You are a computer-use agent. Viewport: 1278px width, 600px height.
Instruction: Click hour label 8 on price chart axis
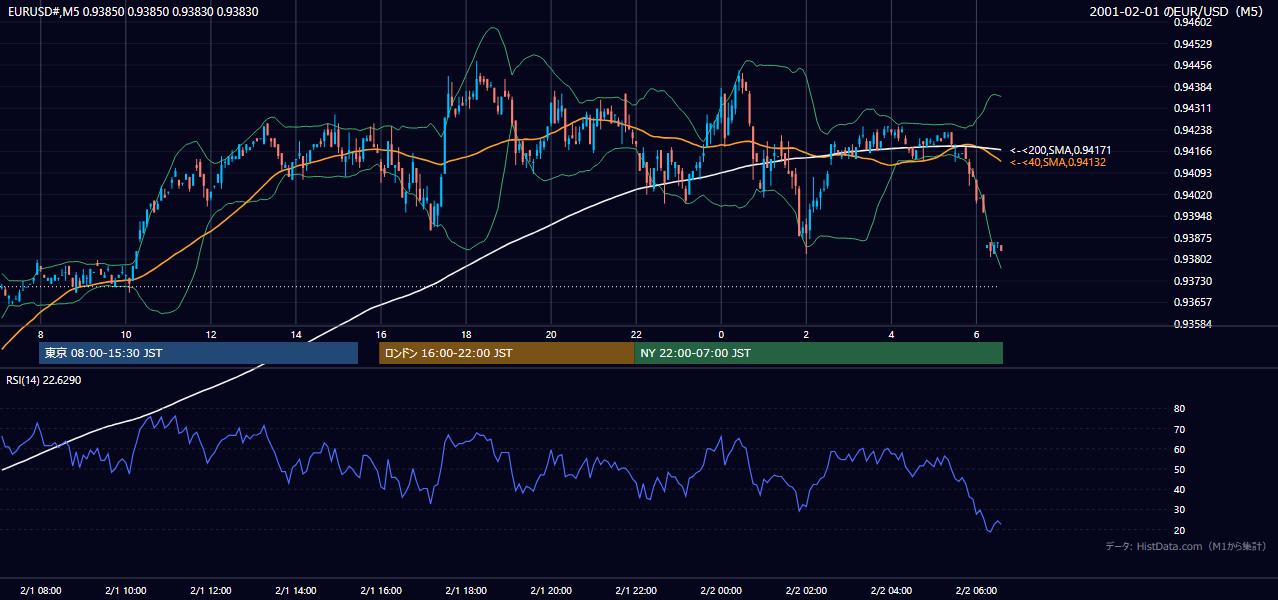40,334
